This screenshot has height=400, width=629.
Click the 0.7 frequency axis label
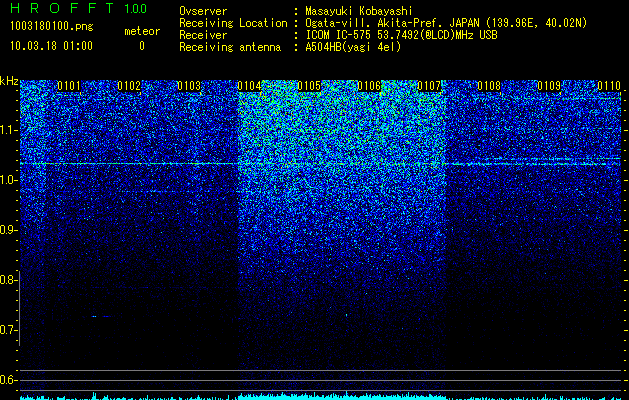point(8,330)
